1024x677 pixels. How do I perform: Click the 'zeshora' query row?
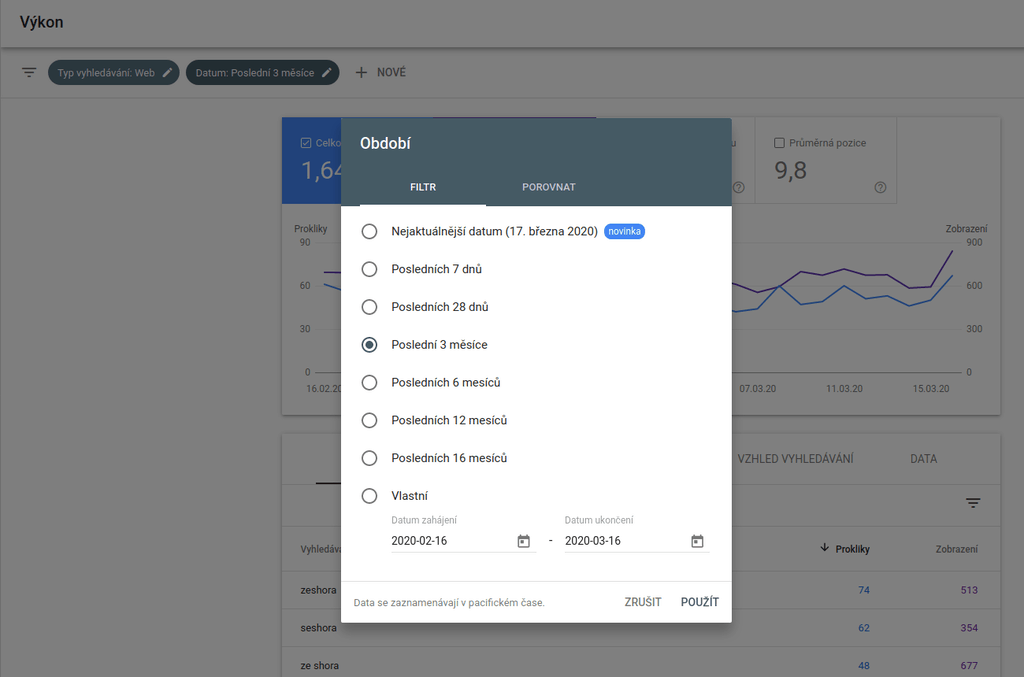[641, 590]
